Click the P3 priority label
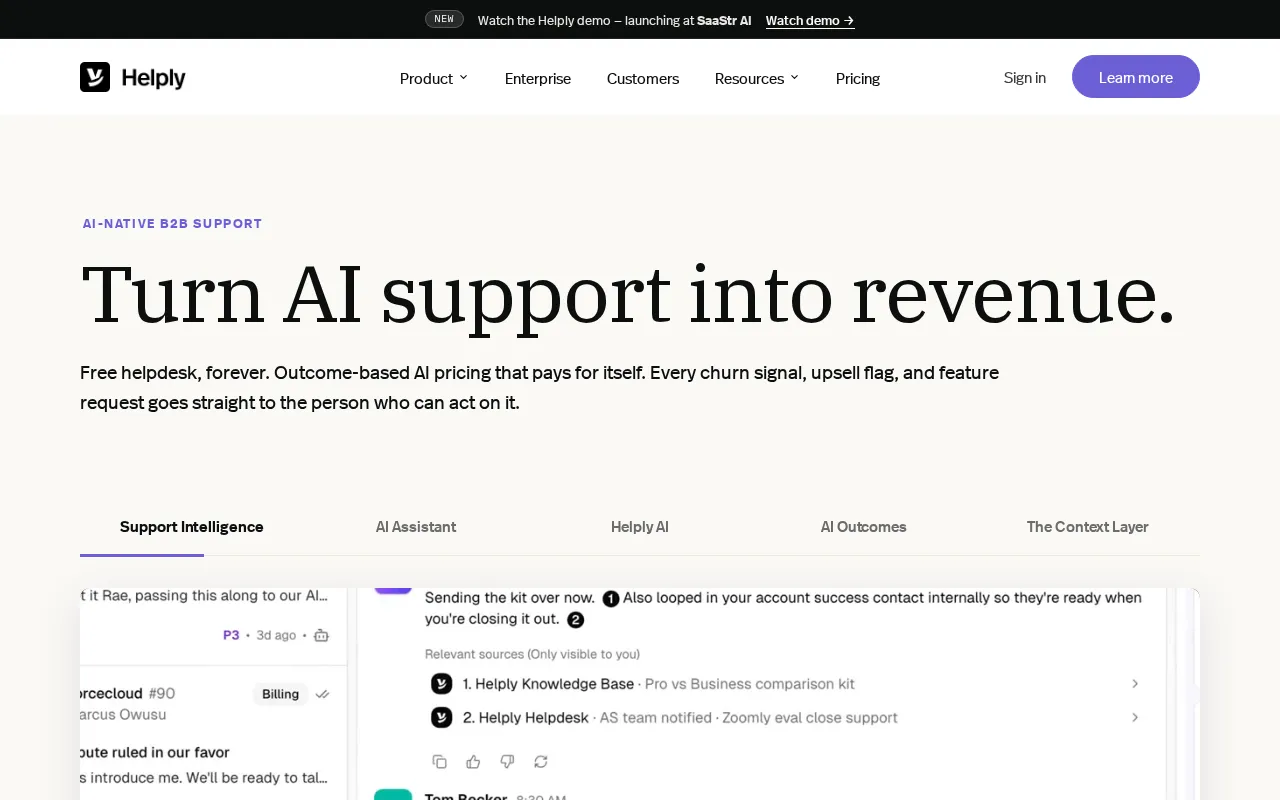Image resolution: width=1280 pixels, height=800 pixels. click(x=231, y=635)
